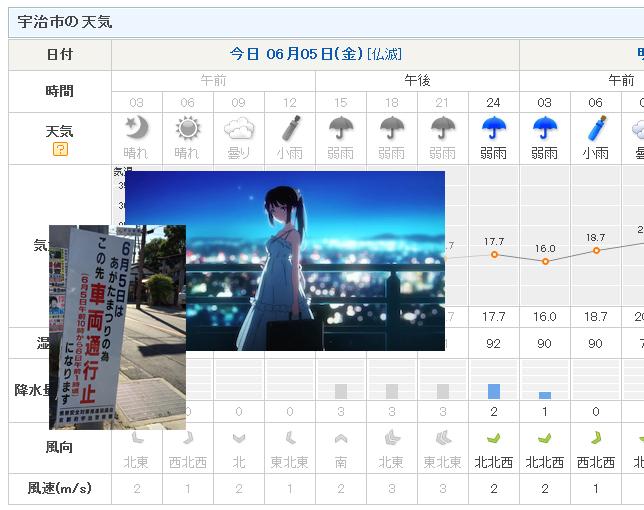This screenshot has width=644, height=510.
Task: Click the grey 小雨 label at 12
Action: click(290, 154)
